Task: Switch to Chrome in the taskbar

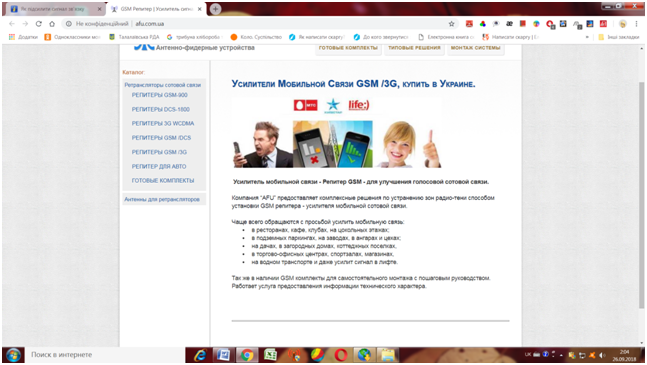Action: point(247,355)
